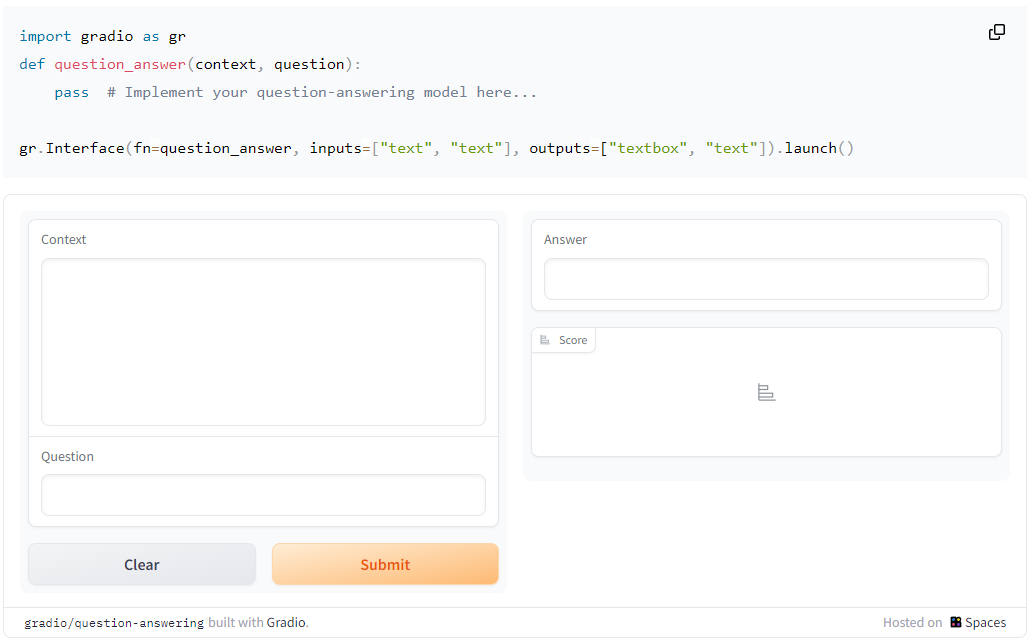Focus the Context text area
1032x642 pixels.
(x=263, y=342)
